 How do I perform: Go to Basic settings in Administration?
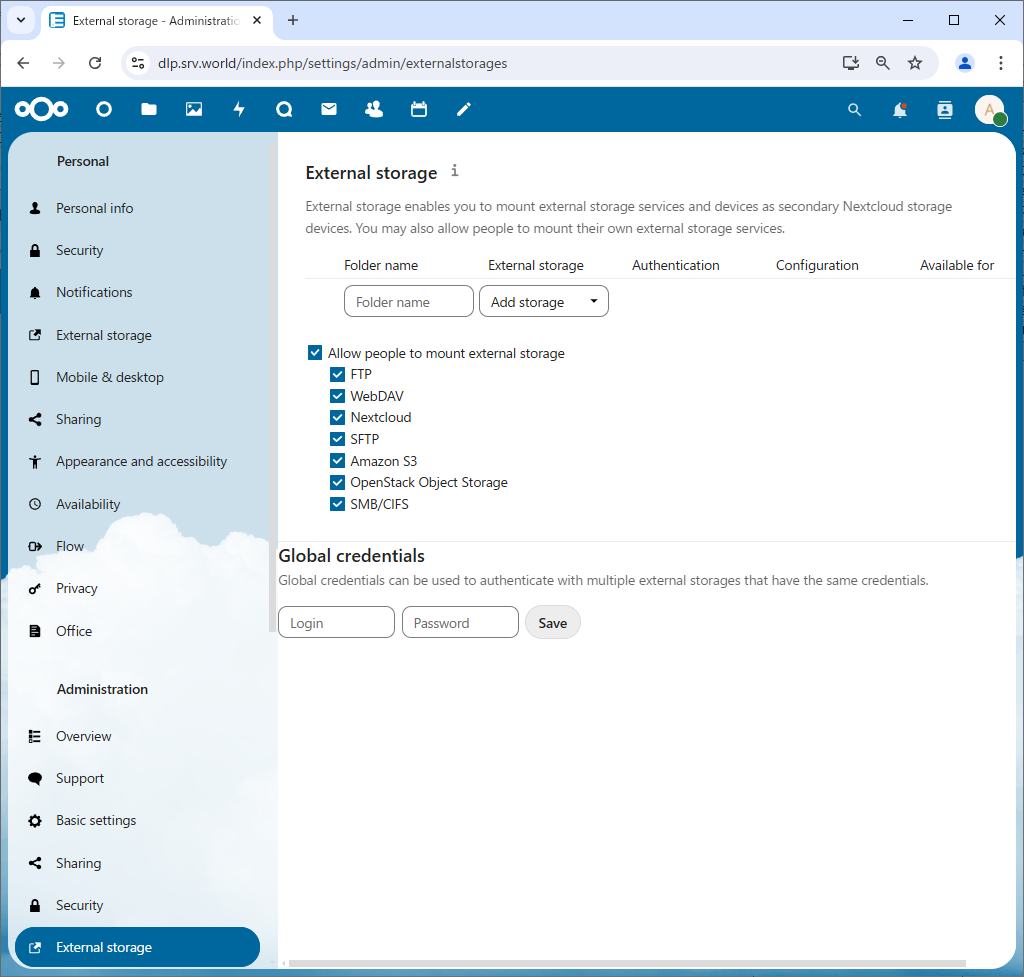click(x=96, y=820)
